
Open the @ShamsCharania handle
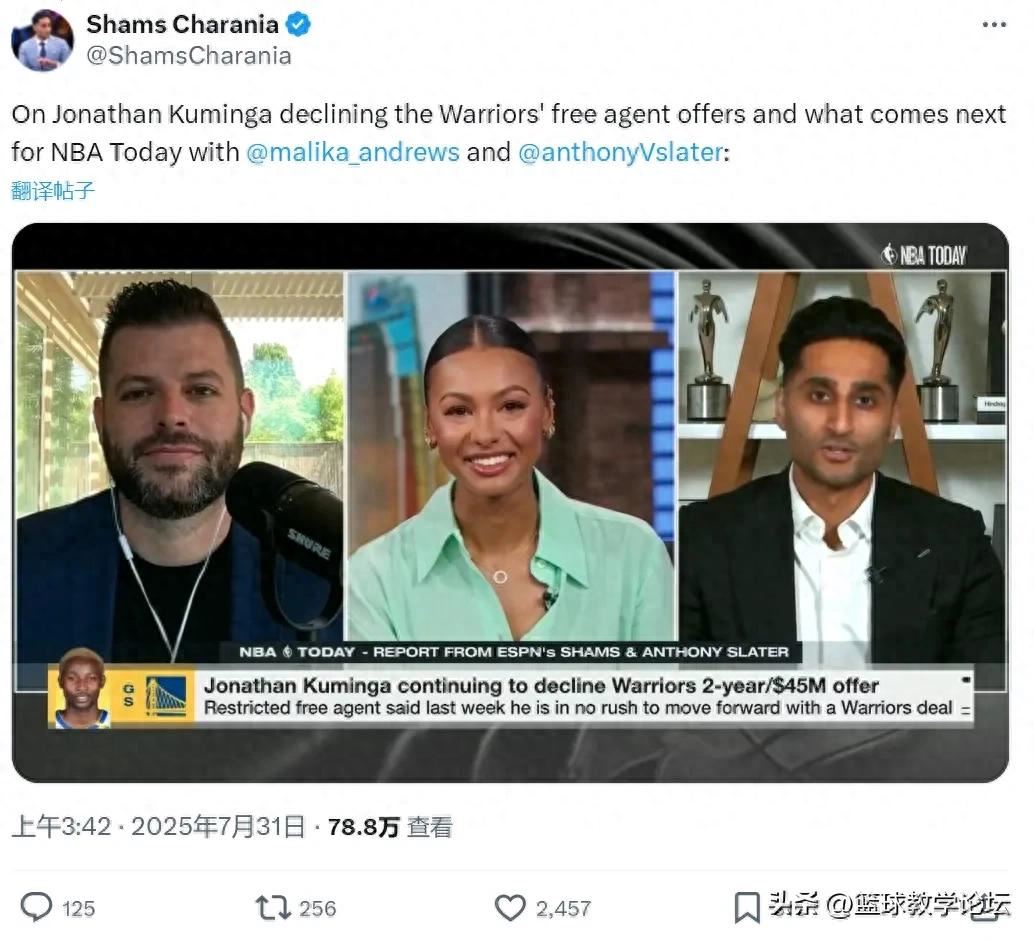point(189,56)
